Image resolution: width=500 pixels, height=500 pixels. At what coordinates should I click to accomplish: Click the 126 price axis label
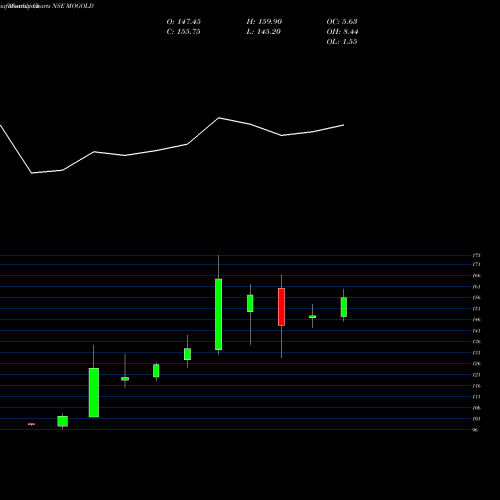pyautogui.click(x=476, y=364)
